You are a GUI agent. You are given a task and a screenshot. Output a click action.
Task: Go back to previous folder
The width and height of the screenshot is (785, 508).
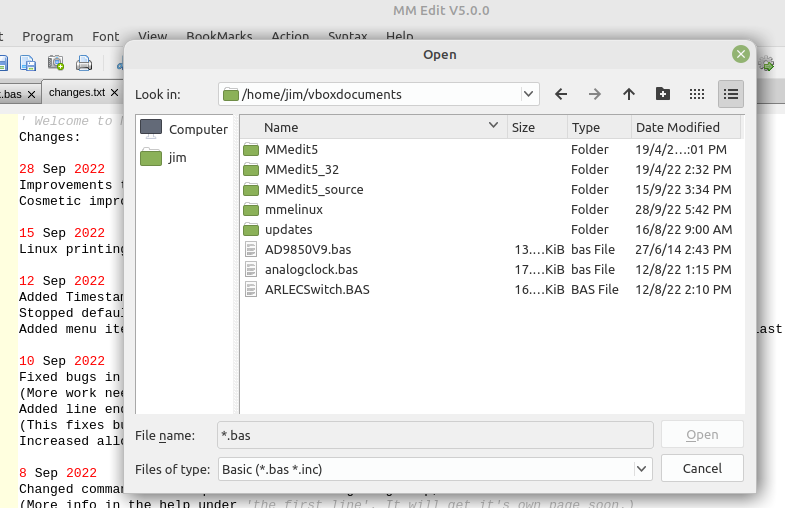[561, 94]
